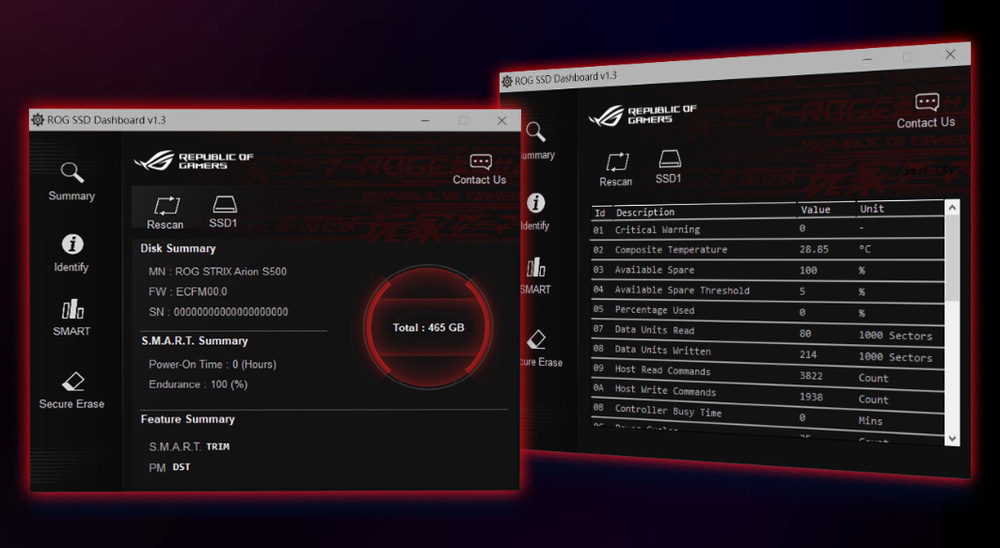Open Summary in the left dashboard window

pos(71,182)
